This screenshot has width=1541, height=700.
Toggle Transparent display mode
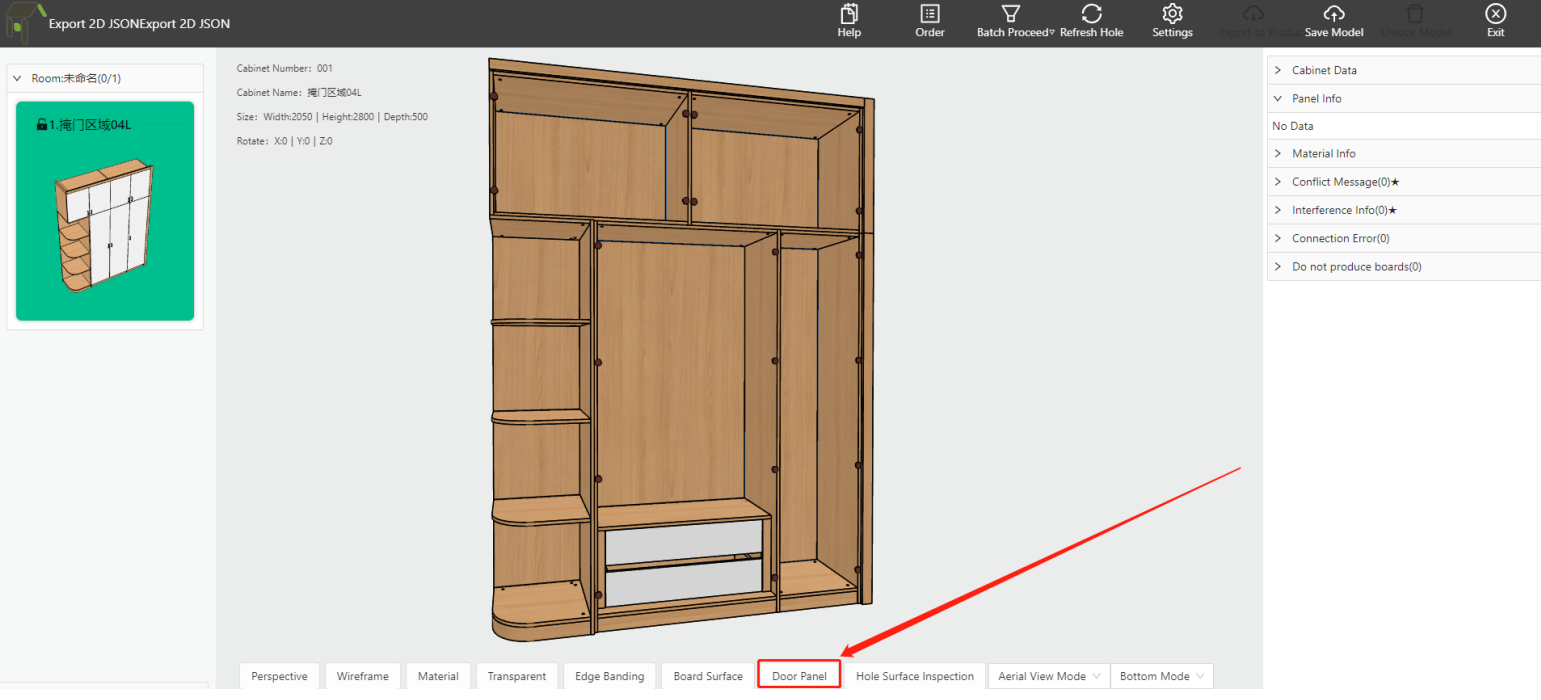click(x=517, y=676)
